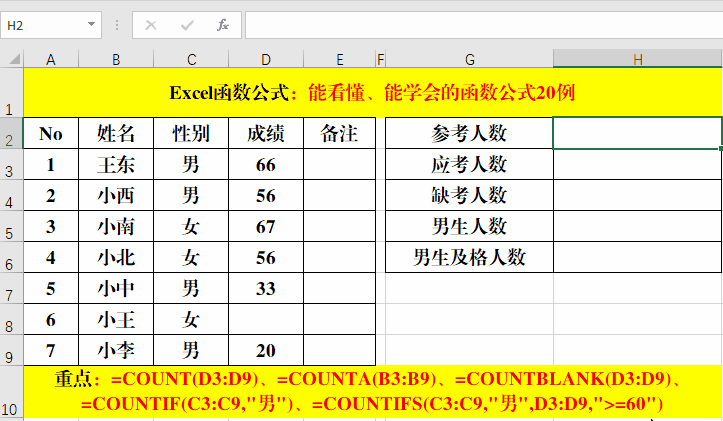Image resolution: width=723 pixels, height=421 pixels.
Task: Select column D header
Action: pyautogui.click(x=266, y=59)
